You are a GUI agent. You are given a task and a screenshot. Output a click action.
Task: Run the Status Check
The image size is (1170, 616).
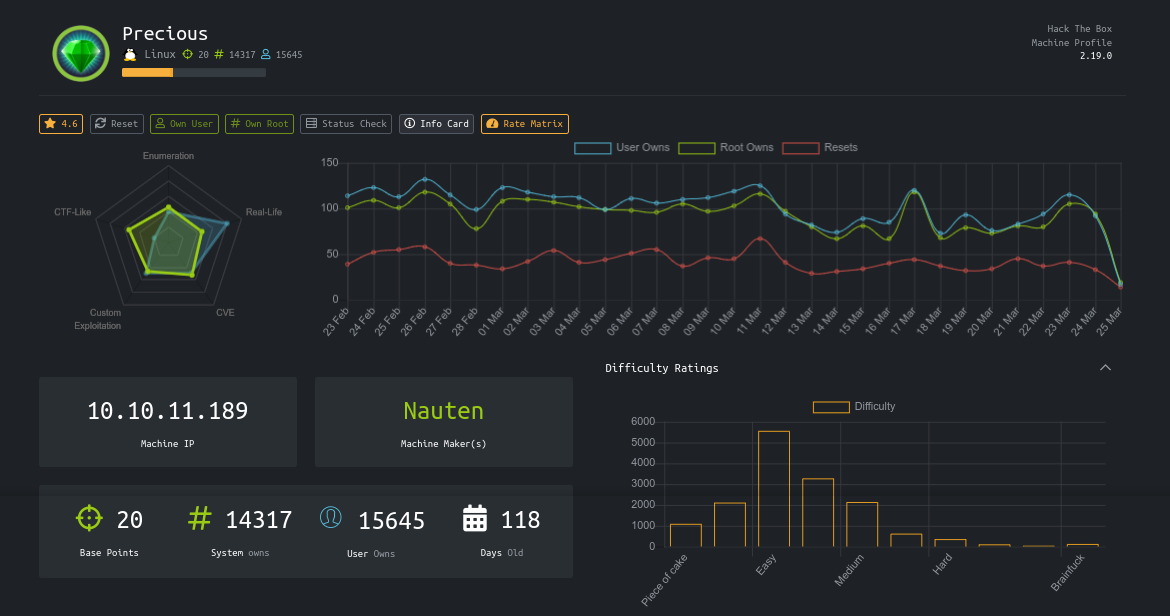(346, 124)
